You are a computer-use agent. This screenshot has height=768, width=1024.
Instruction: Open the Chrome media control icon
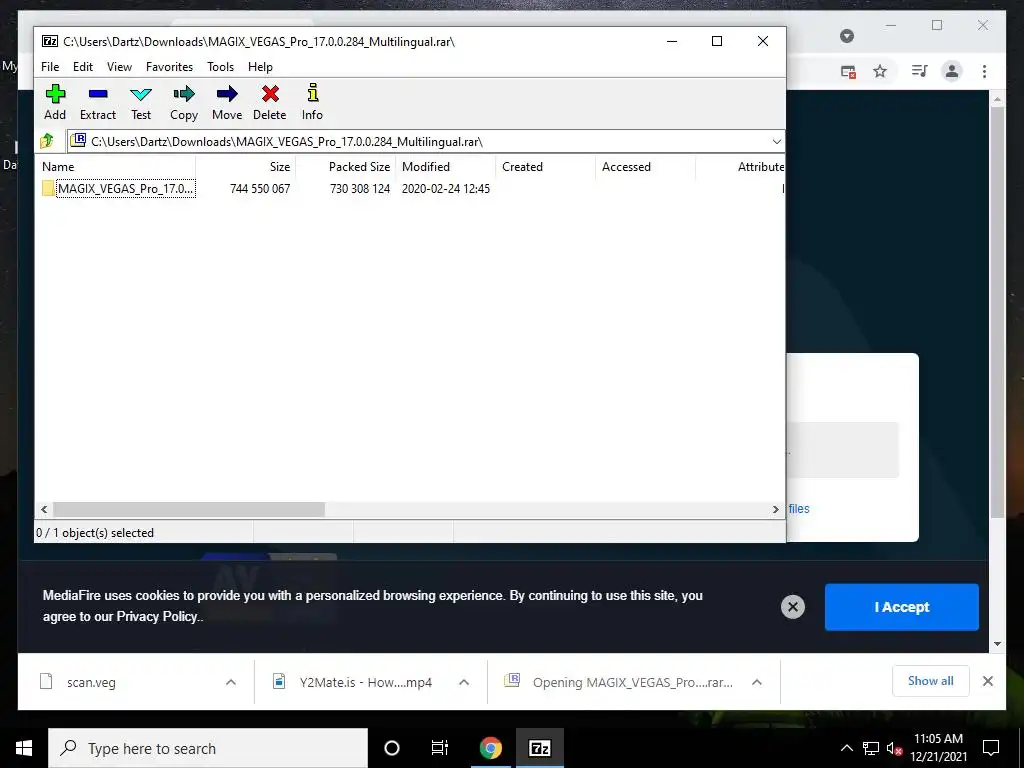click(x=919, y=71)
